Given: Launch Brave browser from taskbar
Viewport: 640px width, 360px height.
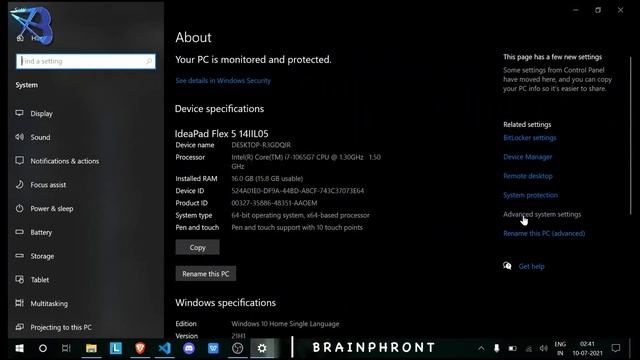Looking at the screenshot, I should pyautogui.click(x=140, y=348).
